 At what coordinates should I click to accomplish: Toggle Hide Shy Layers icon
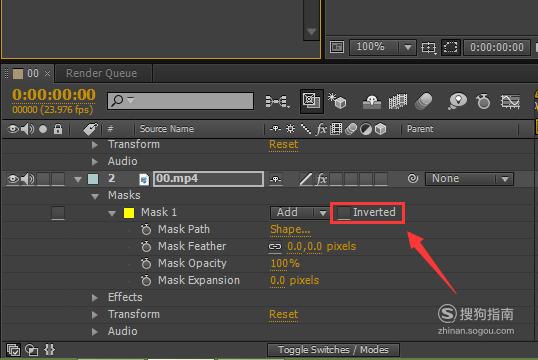(372, 102)
